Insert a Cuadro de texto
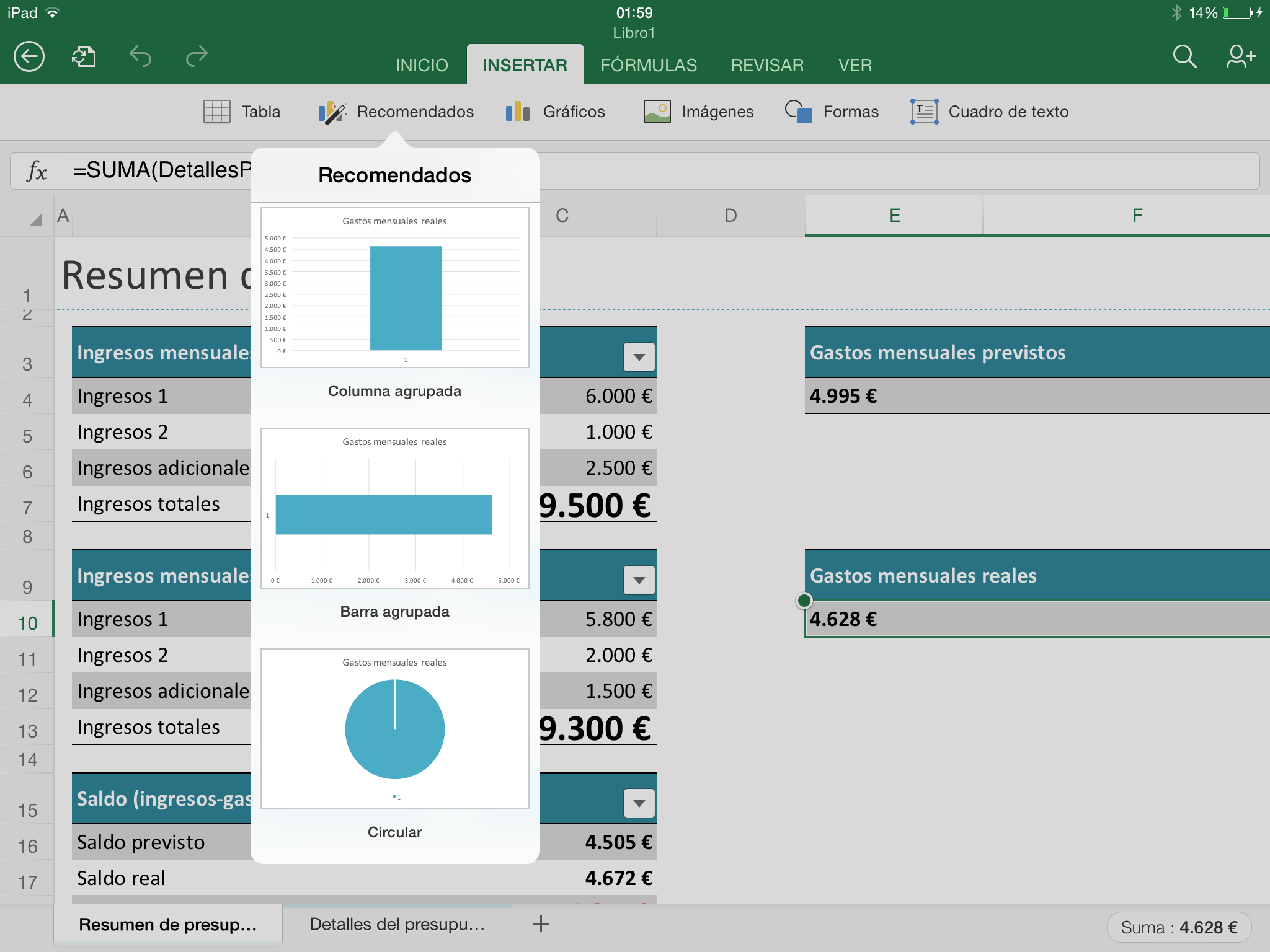 pos(990,112)
